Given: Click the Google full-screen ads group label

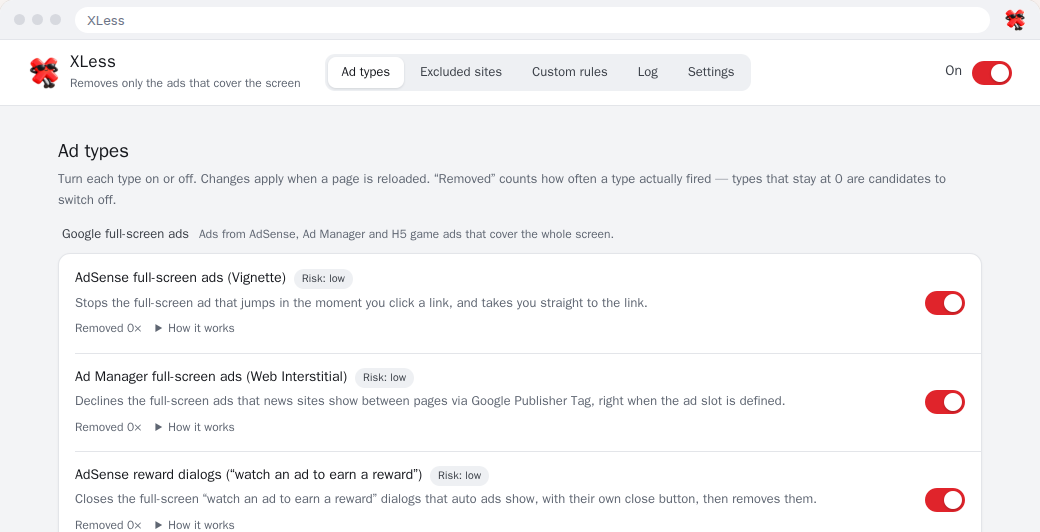Looking at the screenshot, I should (125, 234).
